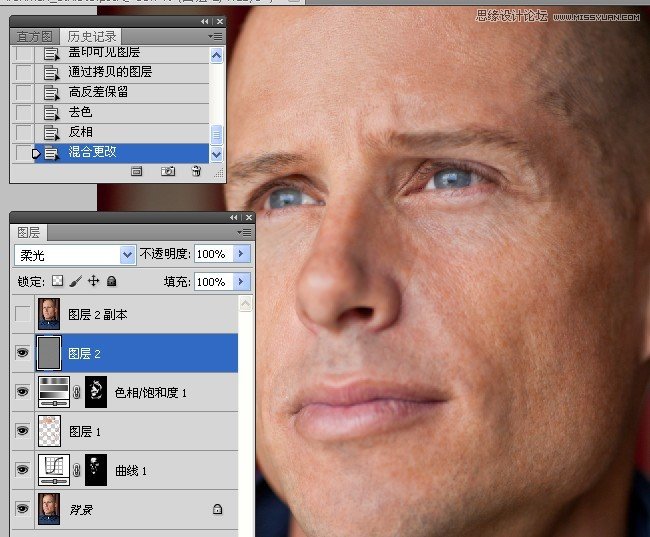Image resolution: width=650 pixels, height=537 pixels.
Task: Select the 背景 layer thumbnail
Action: (x=49, y=509)
